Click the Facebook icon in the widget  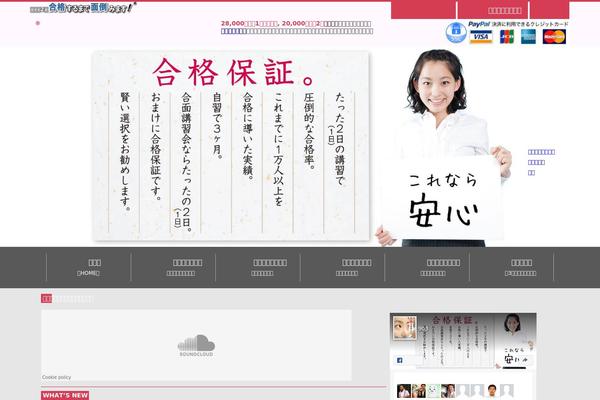click(399, 360)
